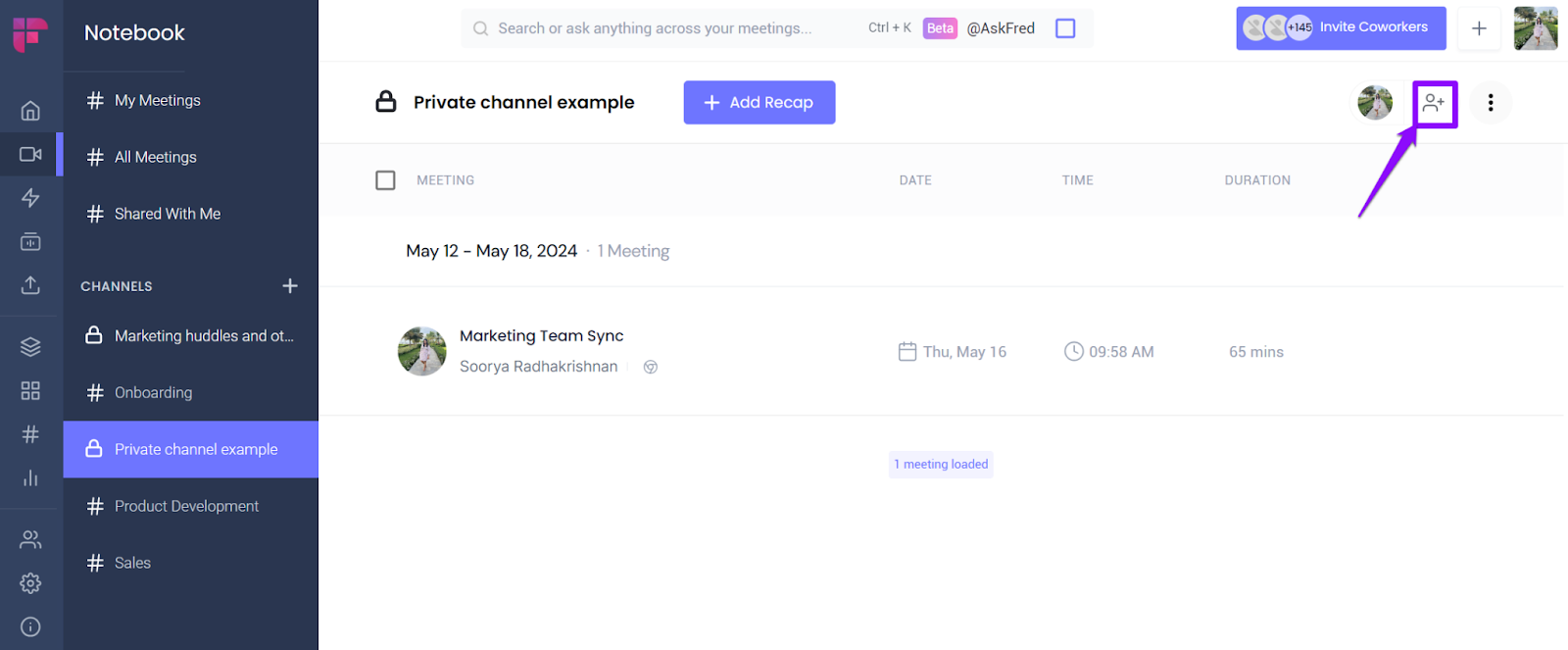
Task: Select the Product Development channel
Action: (x=186, y=507)
